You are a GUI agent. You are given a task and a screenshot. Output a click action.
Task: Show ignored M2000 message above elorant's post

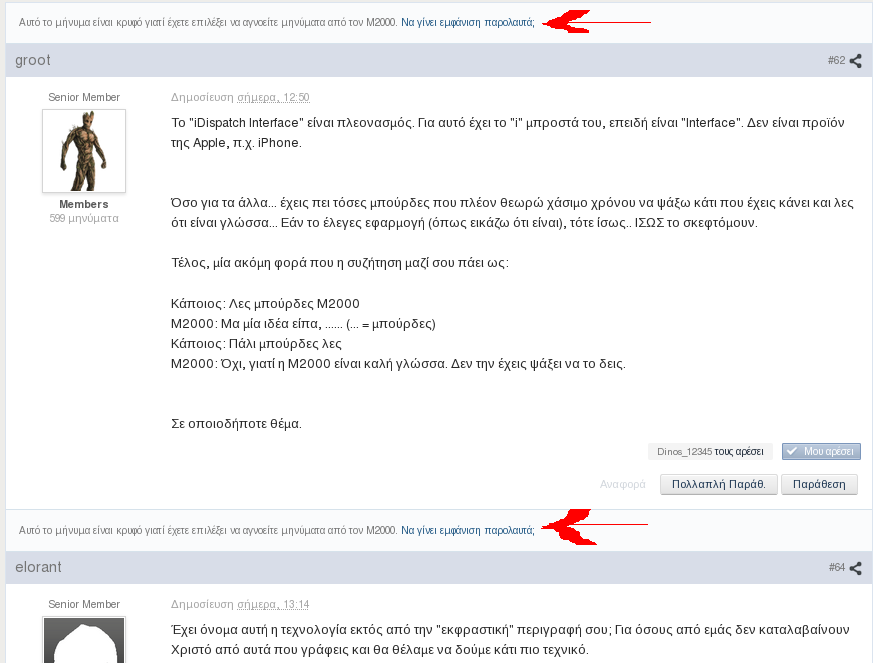click(x=468, y=531)
